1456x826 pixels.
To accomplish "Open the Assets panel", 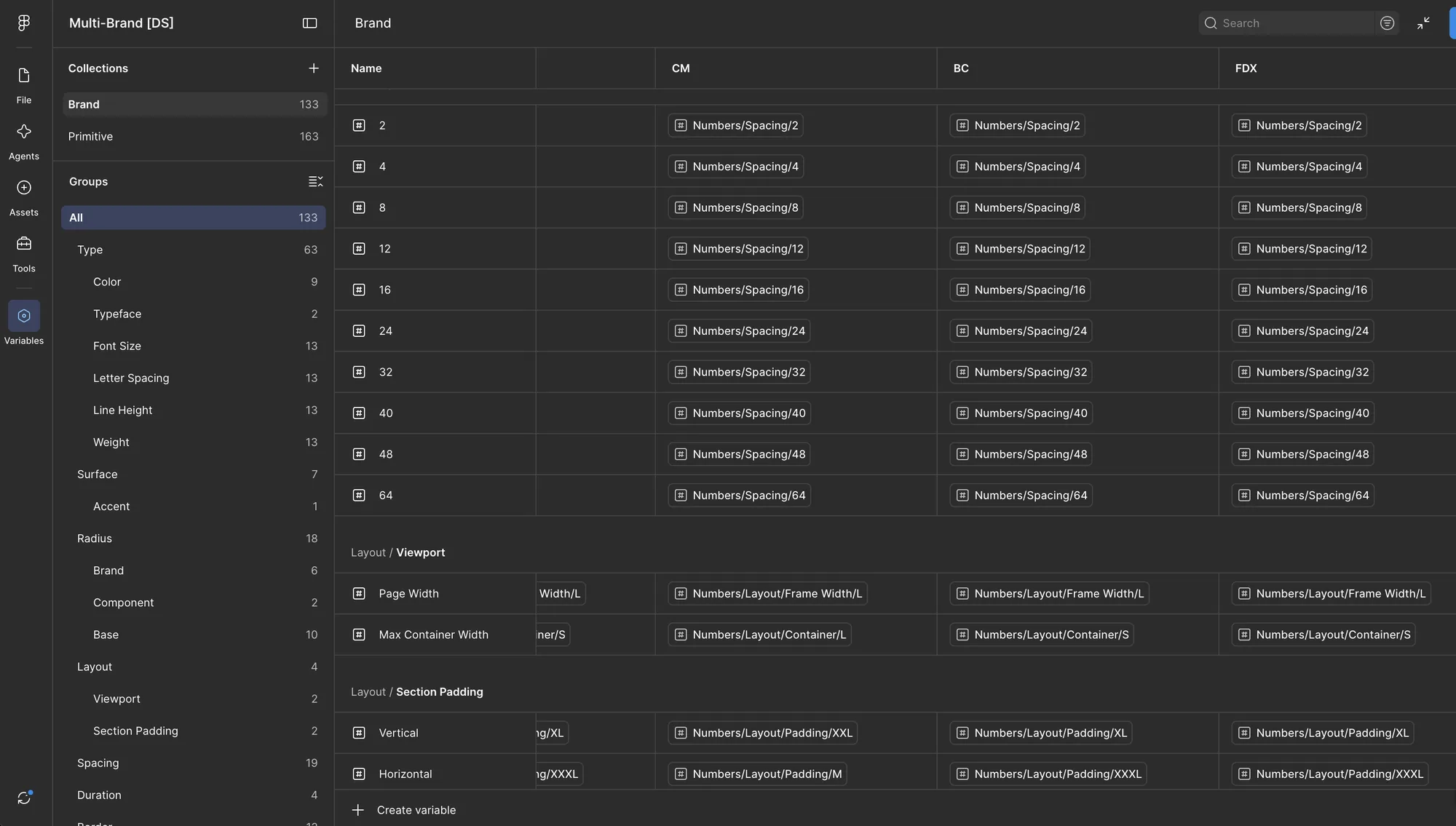I will coord(24,197).
